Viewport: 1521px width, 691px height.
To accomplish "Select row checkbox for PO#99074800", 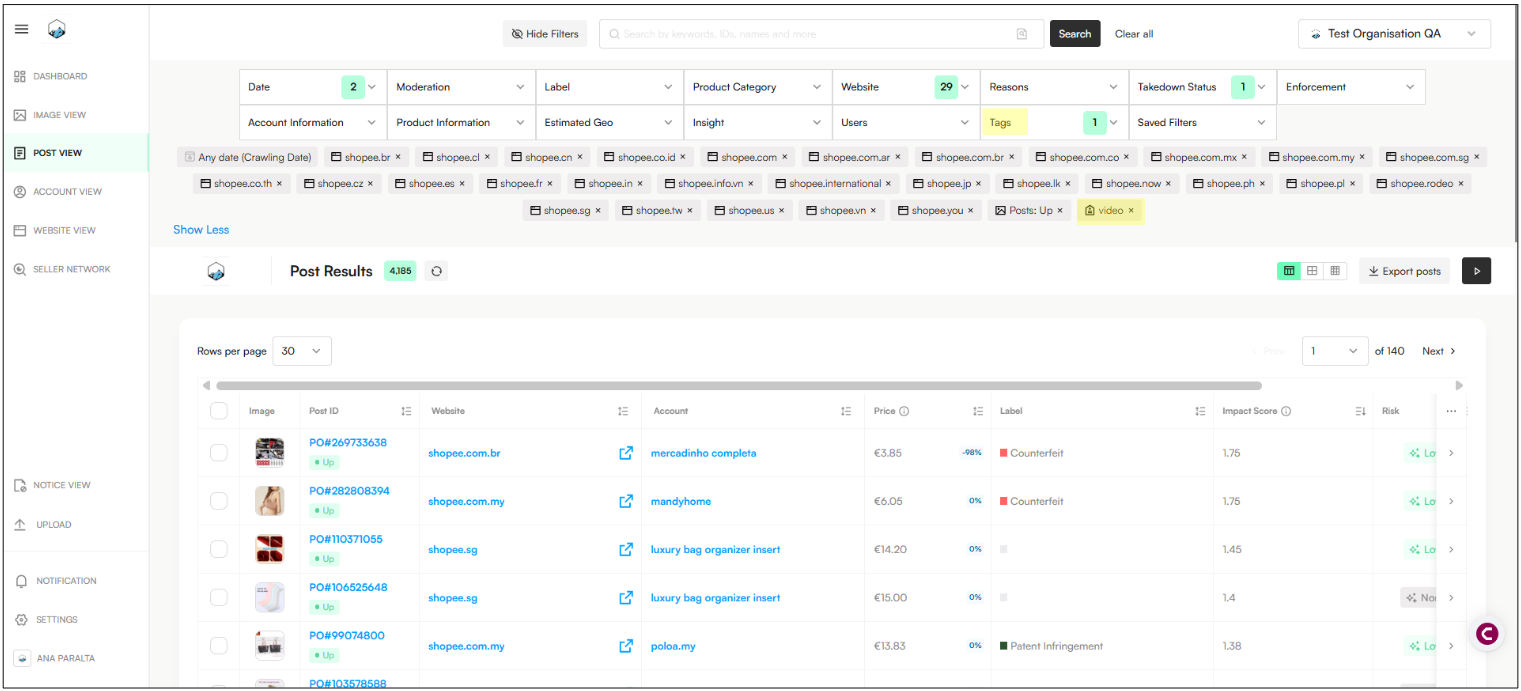I will [x=219, y=646].
